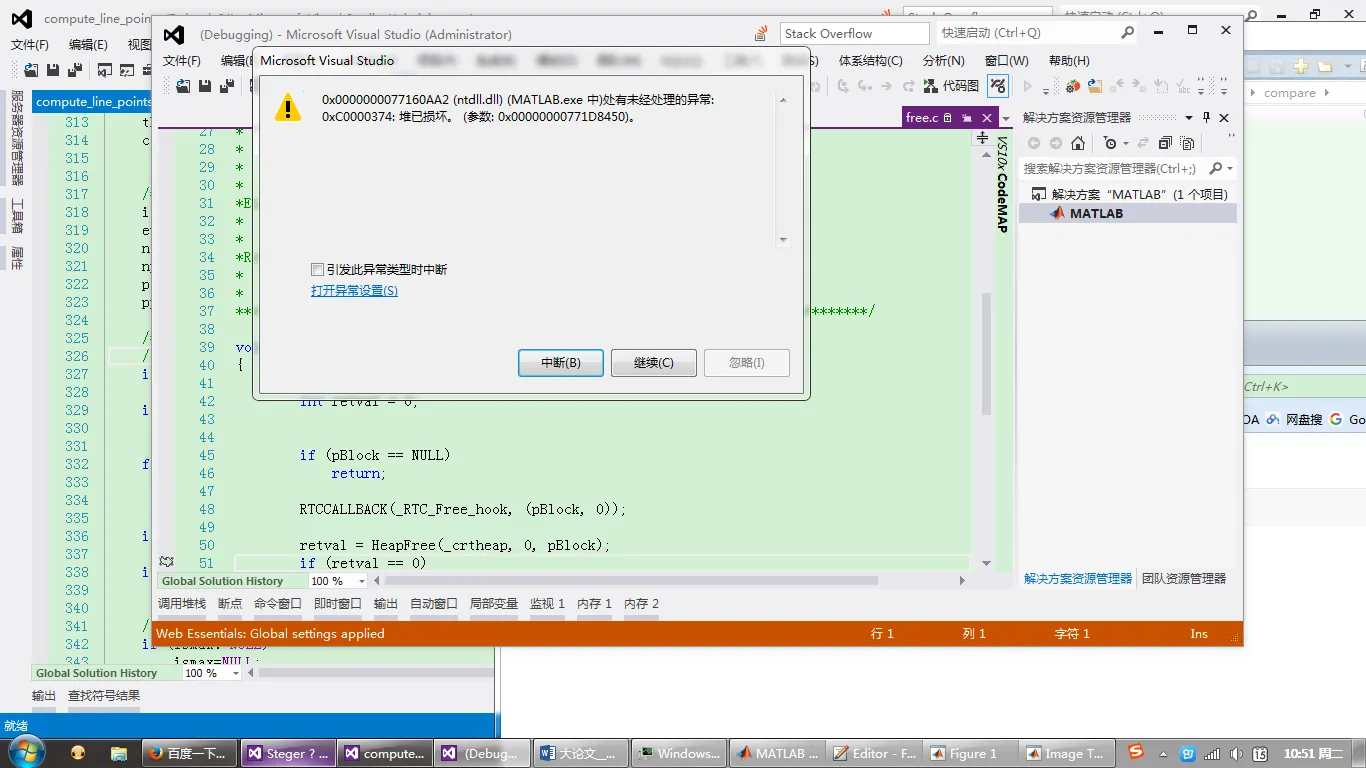Image resolution: width=1366 pixels, height=768 pixels.
Task: Click the 继续(C) continue button
Action: pyautogui.click(x=653, y=363)
